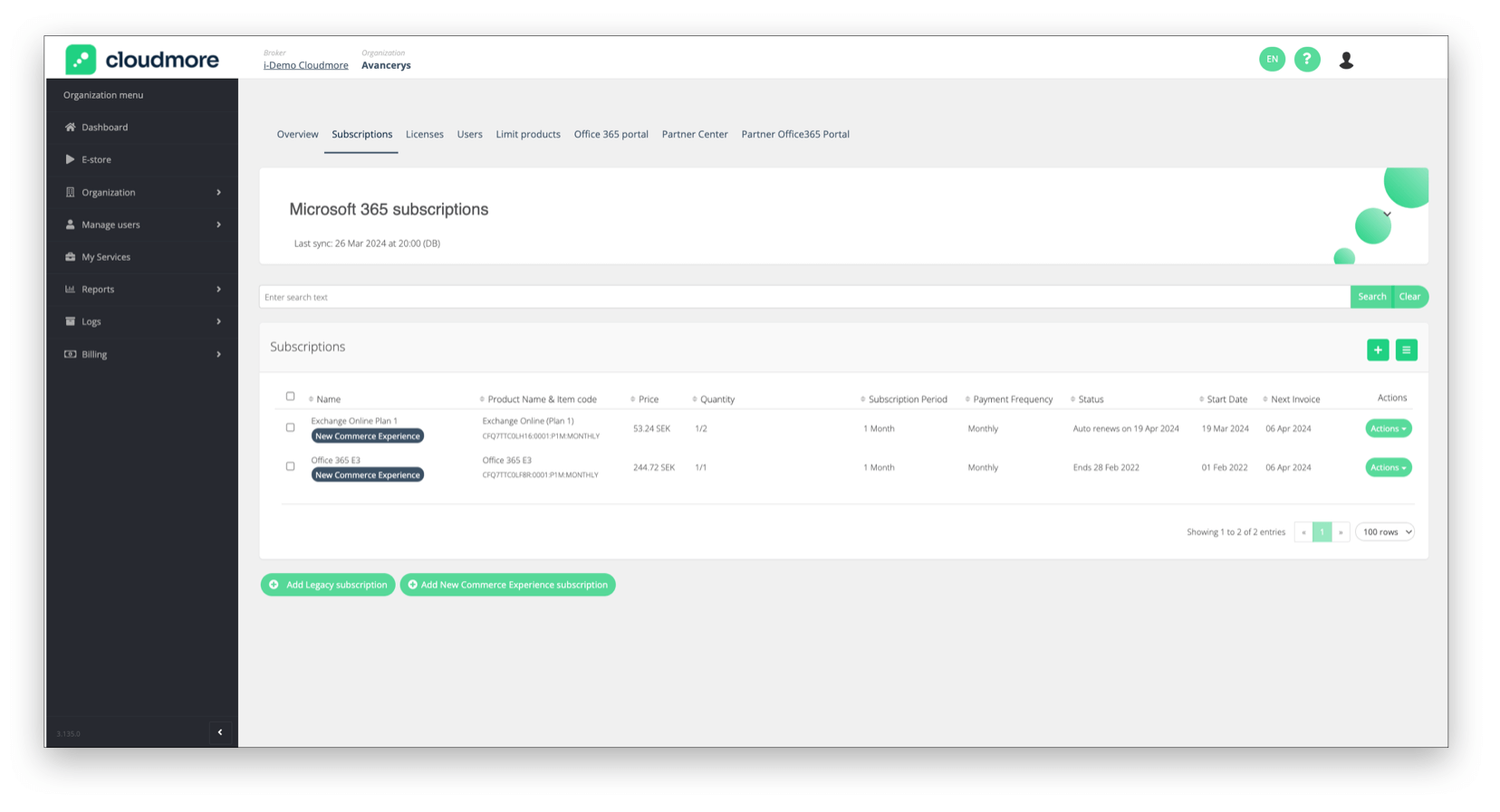Click the Dashboard home icon
Image resolution: width=1500 pixels, height=812 pixels.
point(70,127)
